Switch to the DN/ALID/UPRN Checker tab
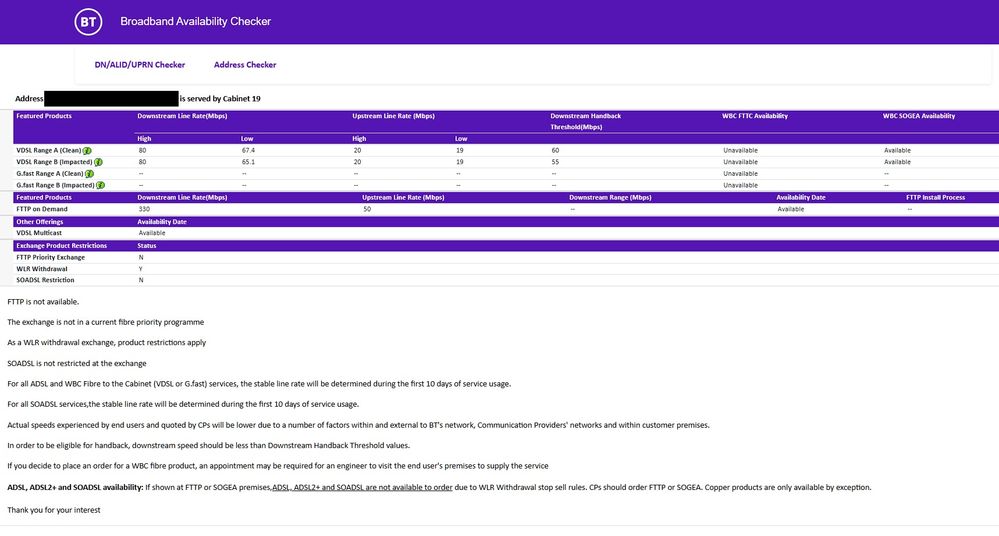Viewport: 999px width, 536px height. click(x=140, y=65)
